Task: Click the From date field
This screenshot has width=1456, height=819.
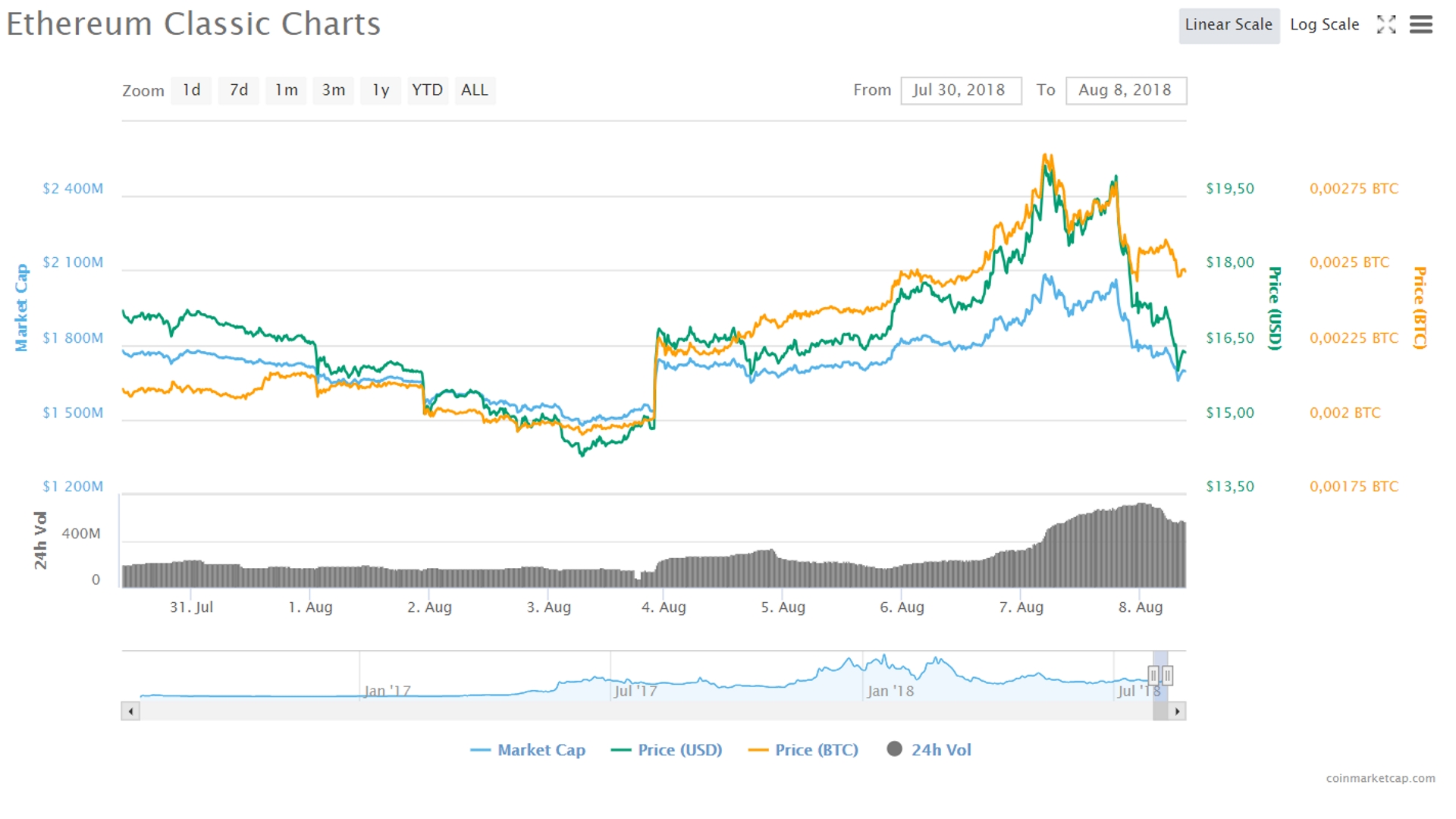Action: pyautogui.click(x=960, y=90)
